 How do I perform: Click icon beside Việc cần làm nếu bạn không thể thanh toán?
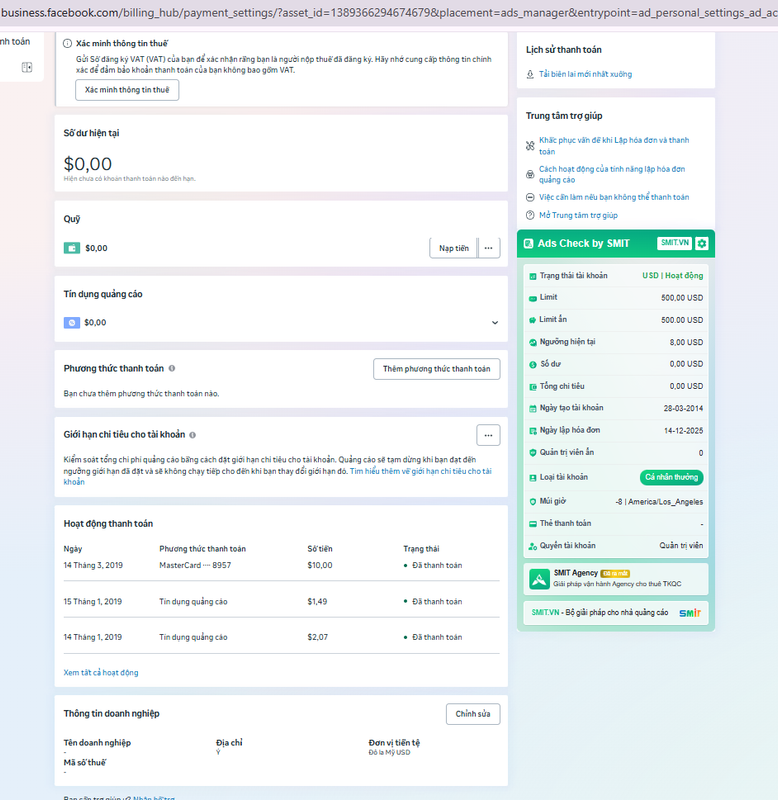coord(530,197)
